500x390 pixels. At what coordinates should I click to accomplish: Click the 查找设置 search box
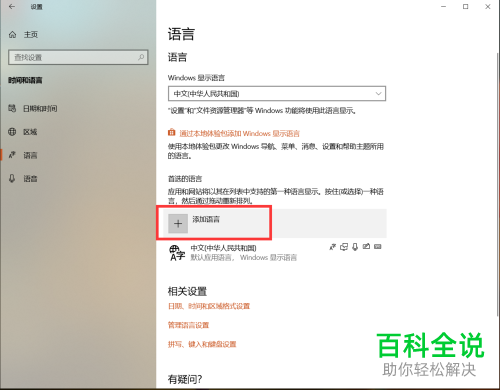coord(78,57)
